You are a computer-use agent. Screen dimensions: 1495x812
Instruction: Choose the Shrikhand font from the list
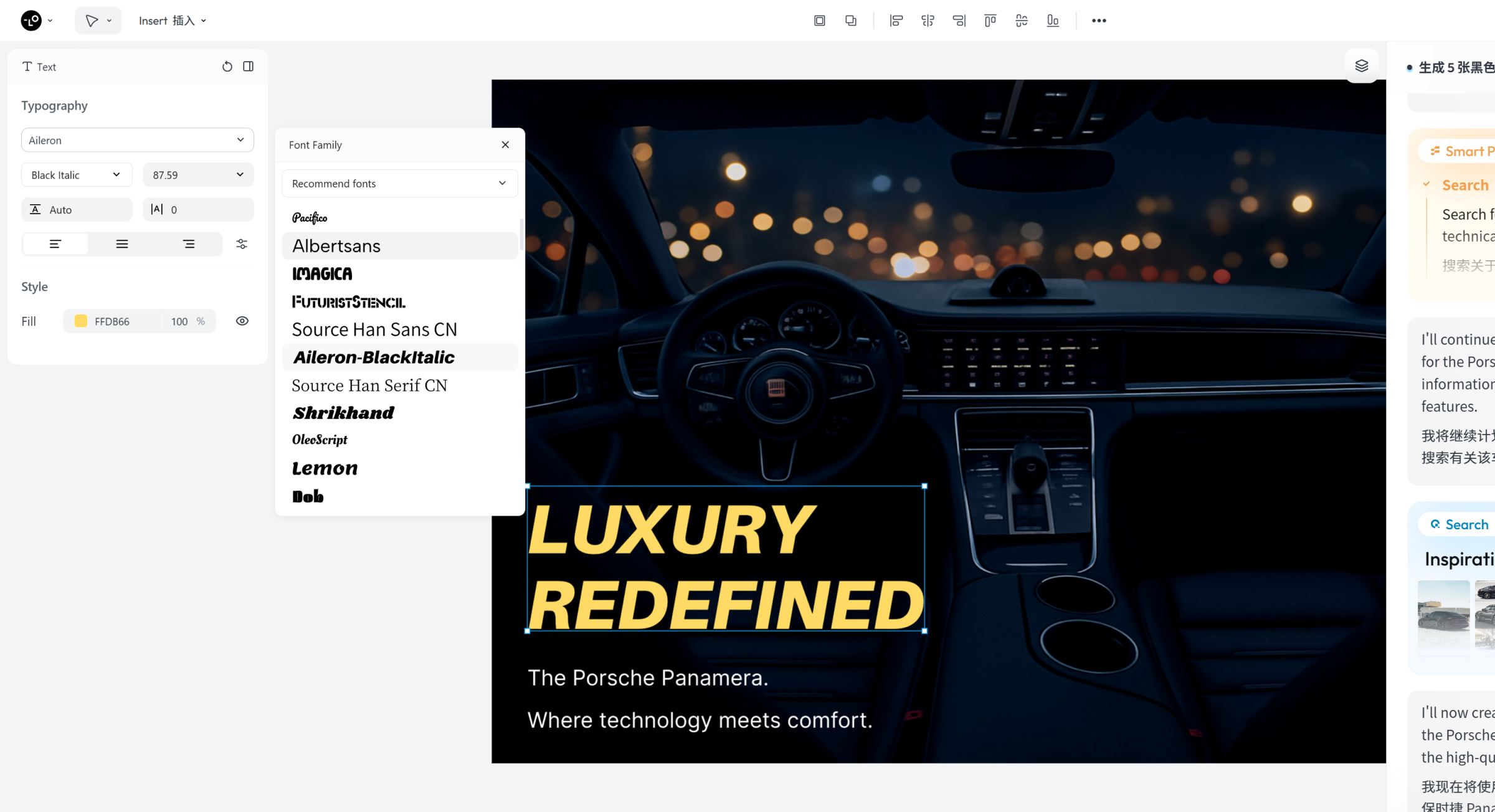(343, 413)
